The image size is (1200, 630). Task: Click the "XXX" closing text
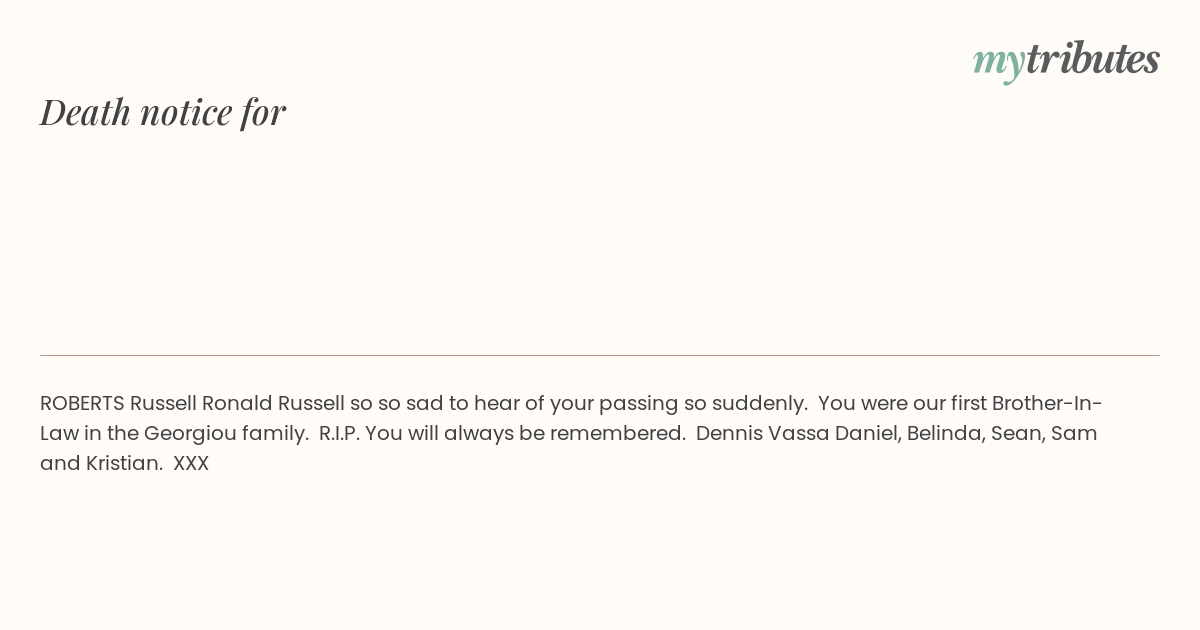pyautogui.click(x=191, y=463)
